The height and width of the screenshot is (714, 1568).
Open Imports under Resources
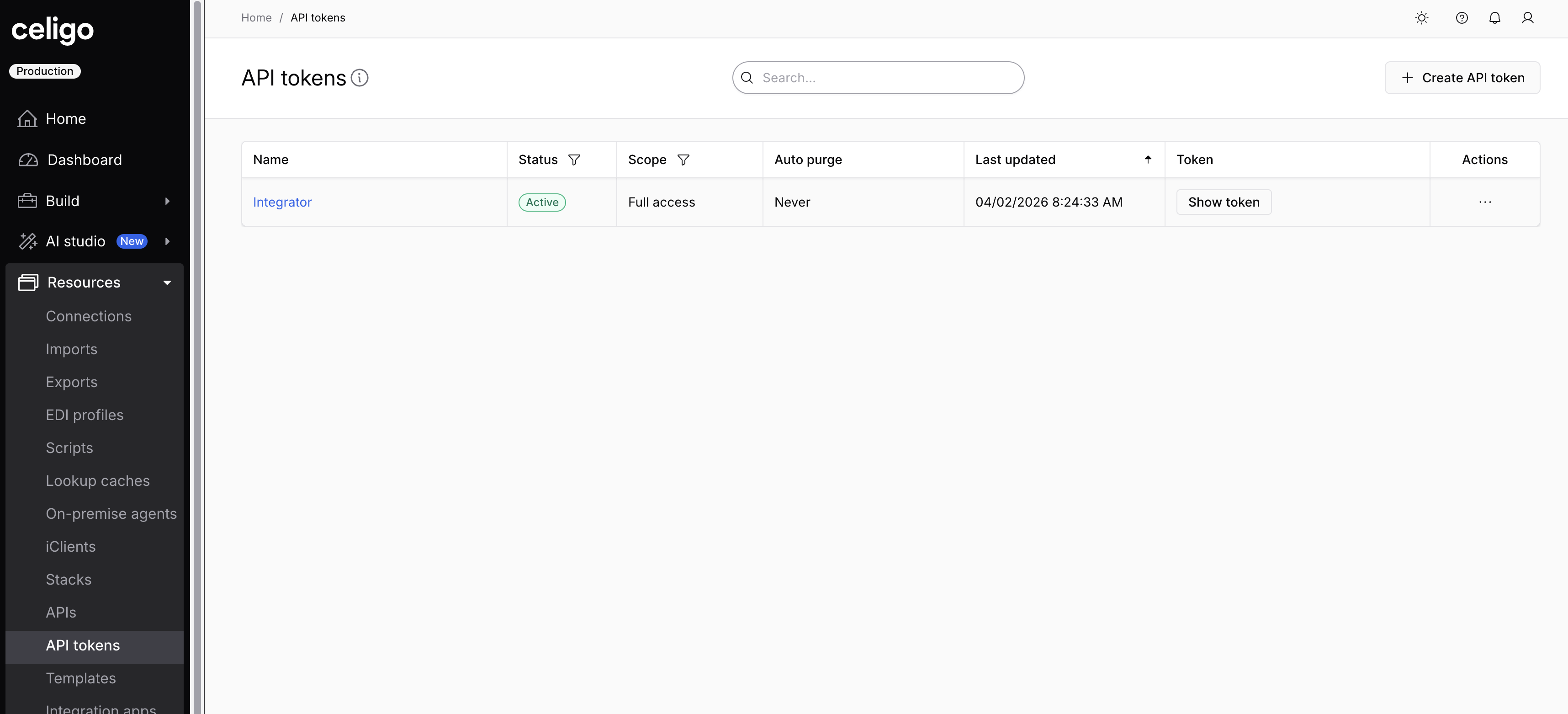coord(71,349)
